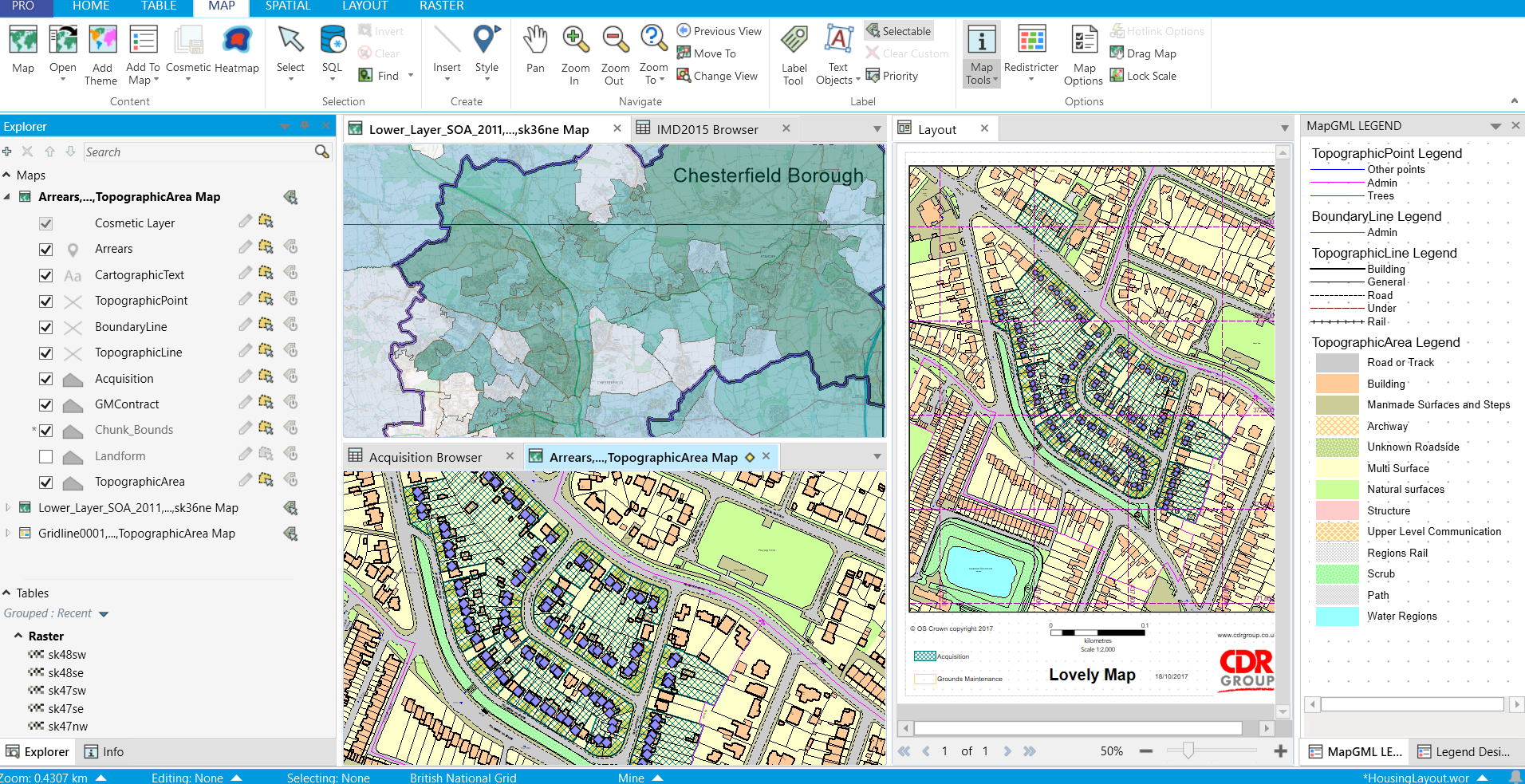Click the Layout vertical scrollbar
This screenshot has width=1525, height=784.
tap(1283, 431)
